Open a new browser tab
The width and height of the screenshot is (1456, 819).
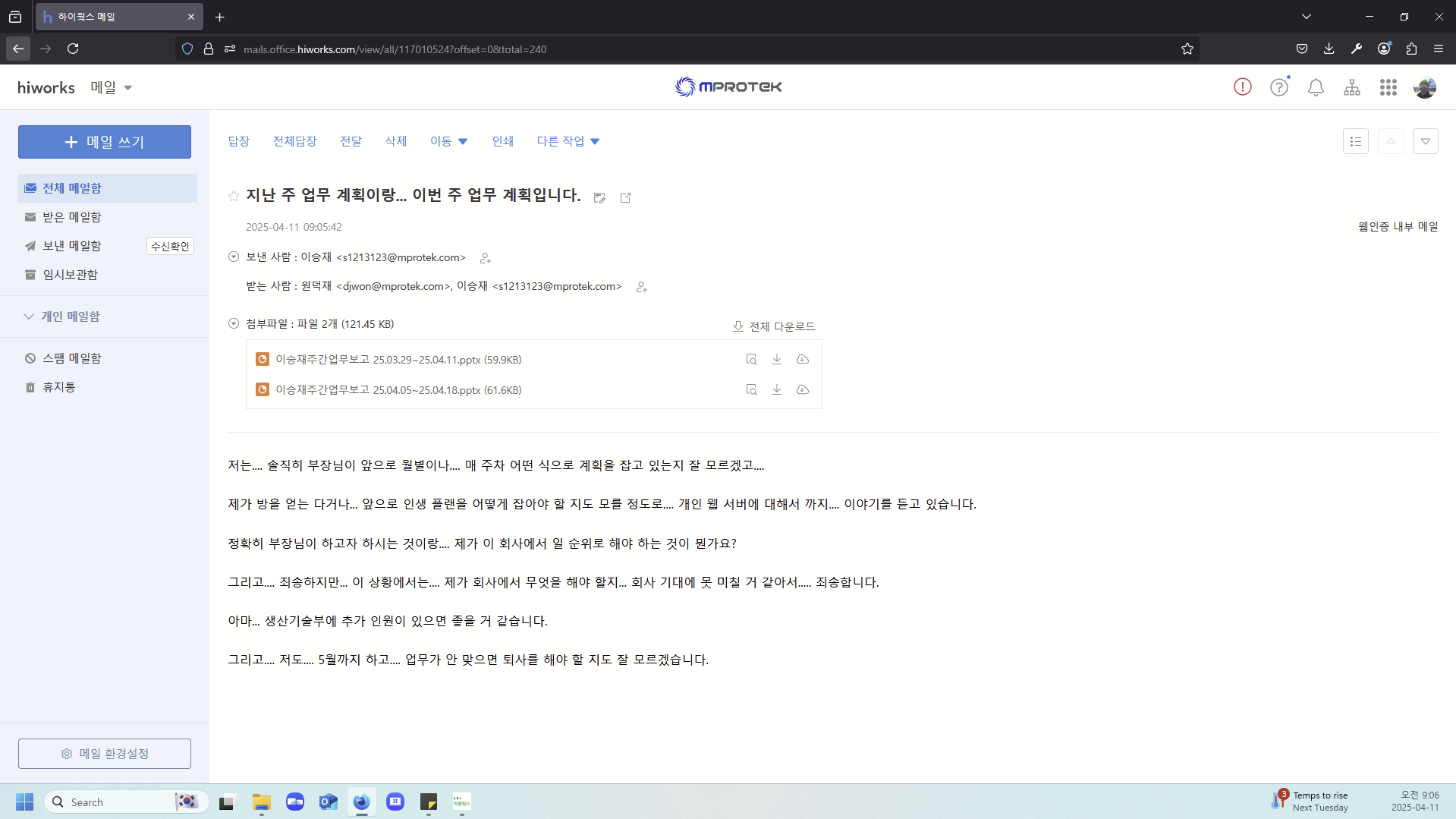219,17
